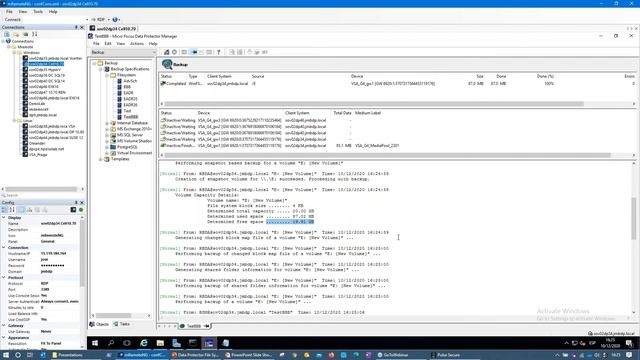Click first Data Protector toolbar icon
Viewport: 640px width, 360px height.
click(167, 52)
